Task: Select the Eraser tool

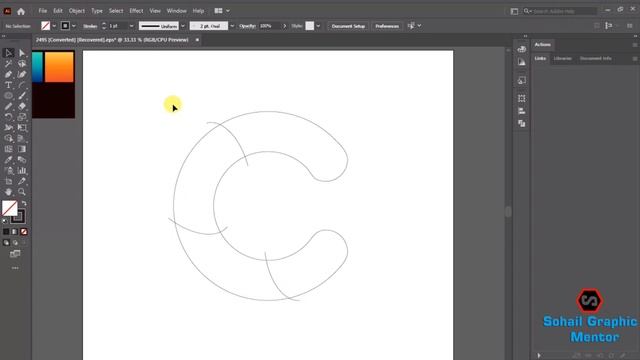Action: click(22, 106)
